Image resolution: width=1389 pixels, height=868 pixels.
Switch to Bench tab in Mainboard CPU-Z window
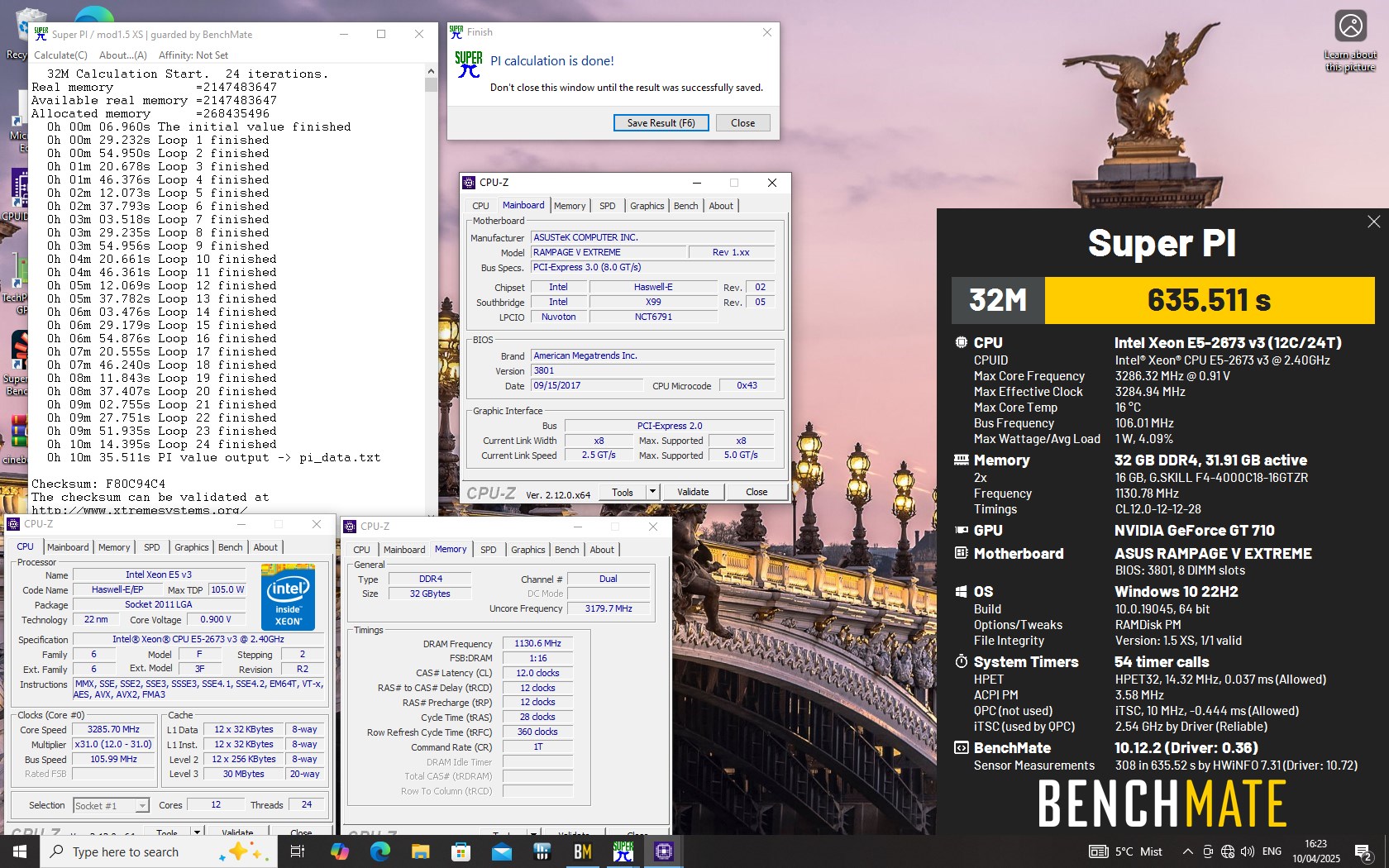685,206
